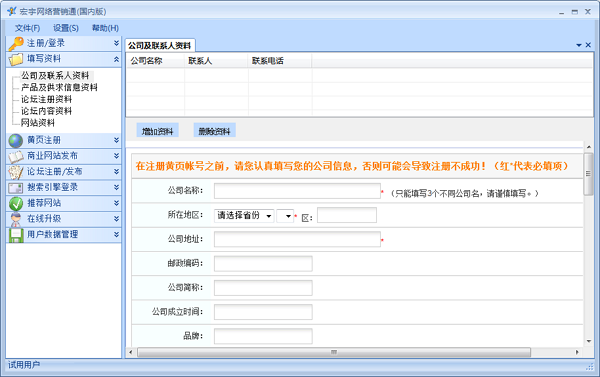
Task: Open the city dropdown next to province
Action: click(x=285, y=216)
